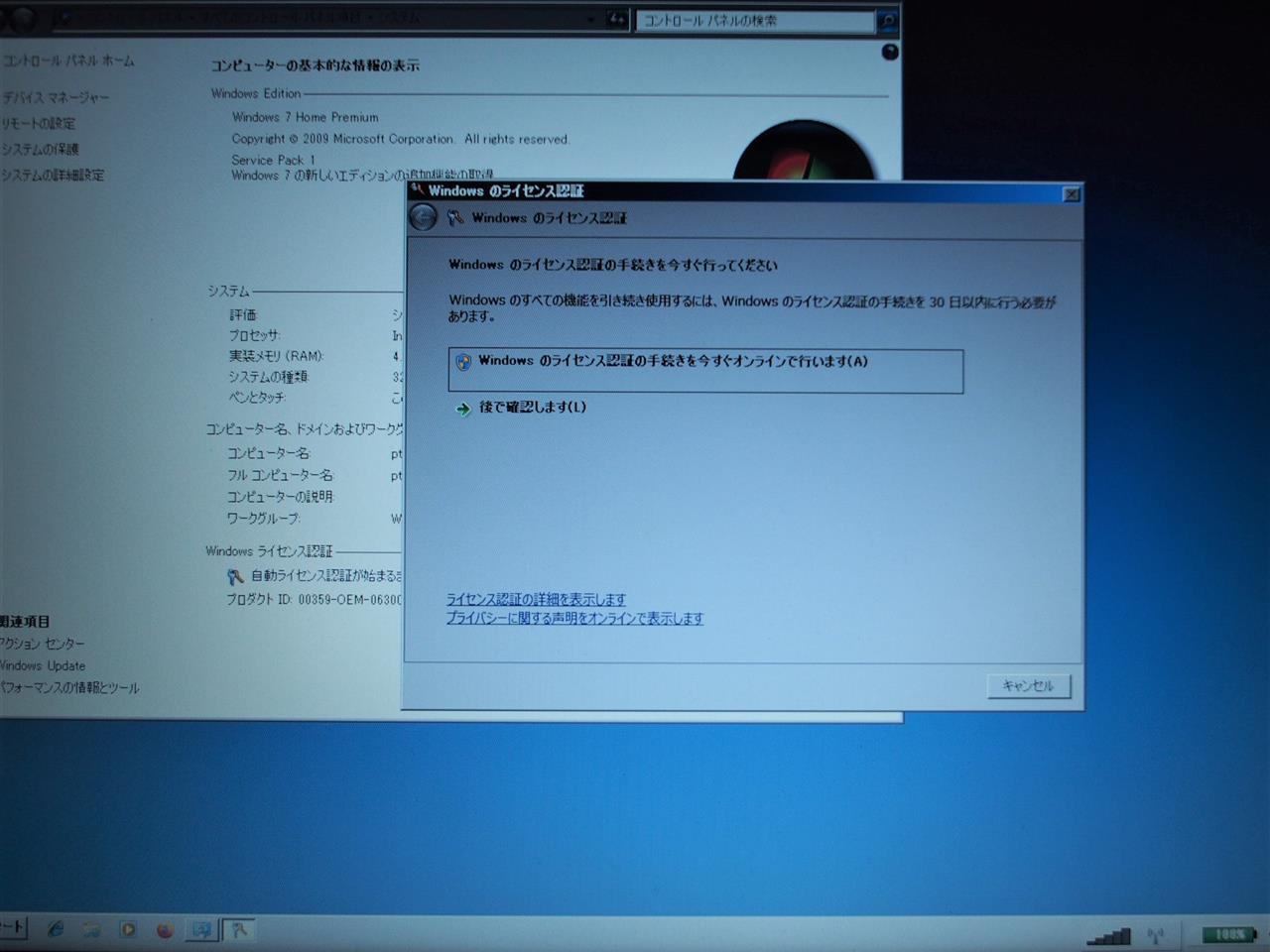The width and height of the screenshot is (1270, 952).
Task: Open ライセンス認証の詳細を表示します link
Action: point(536,599)
